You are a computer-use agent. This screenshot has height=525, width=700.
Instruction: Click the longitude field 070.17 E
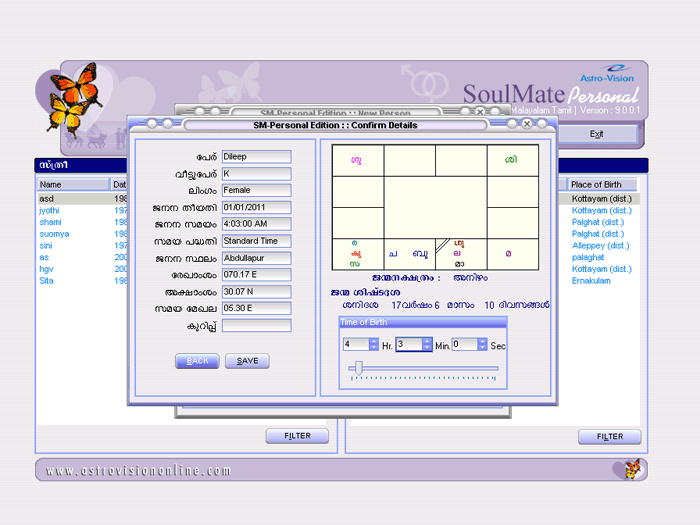(x=257, y=275)
